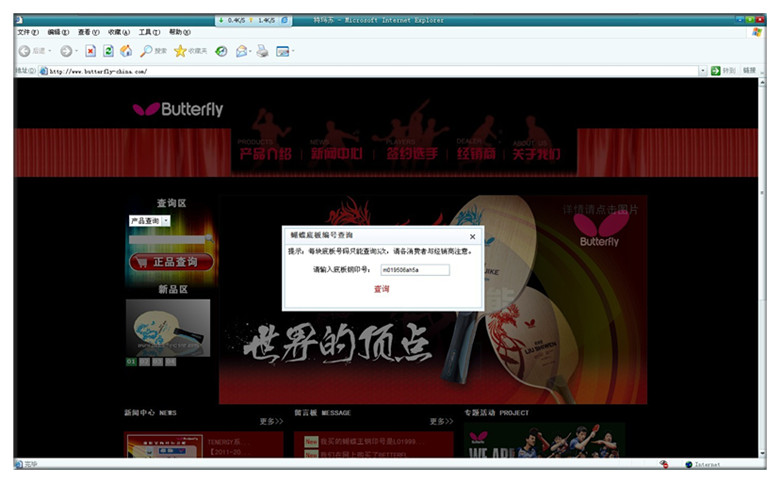Open the 产品查询 combo box
Image resolution: width=780 pixels, height=483 pixels.
click(x=149, y=221)
